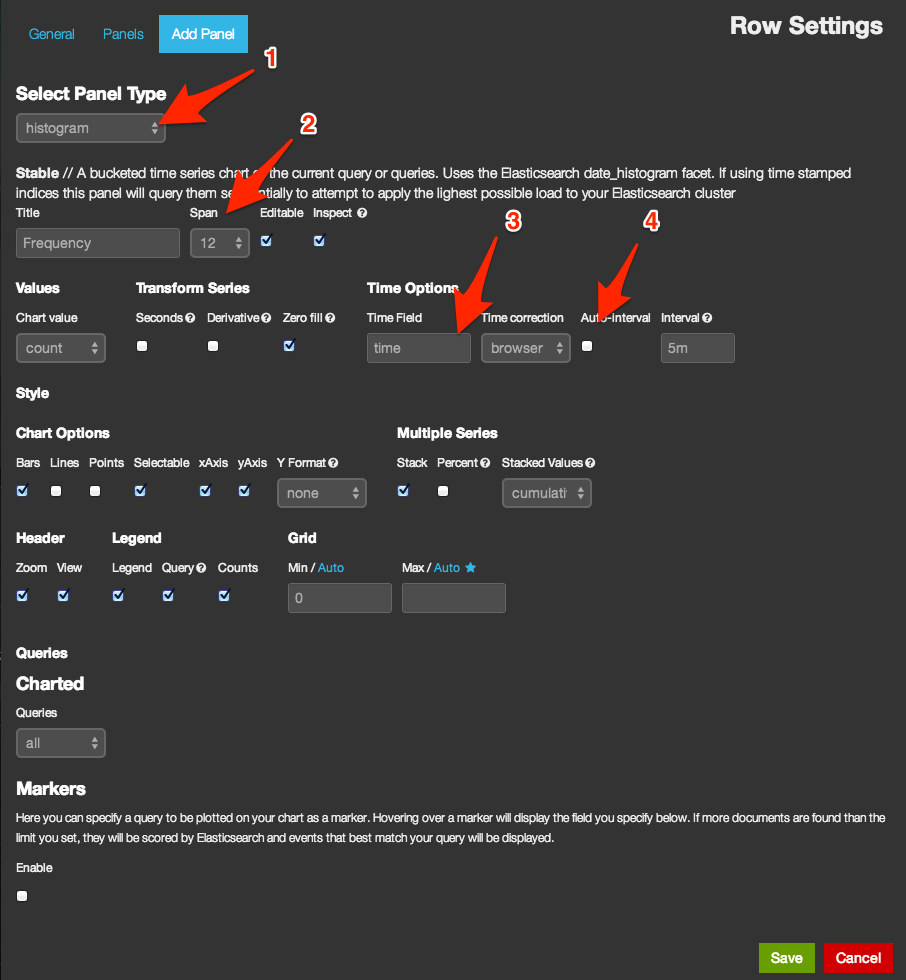906x980 pixels.
Task: Uncheck the Legend checkbox
Action: pyautogui.click(x=118, y=596)
